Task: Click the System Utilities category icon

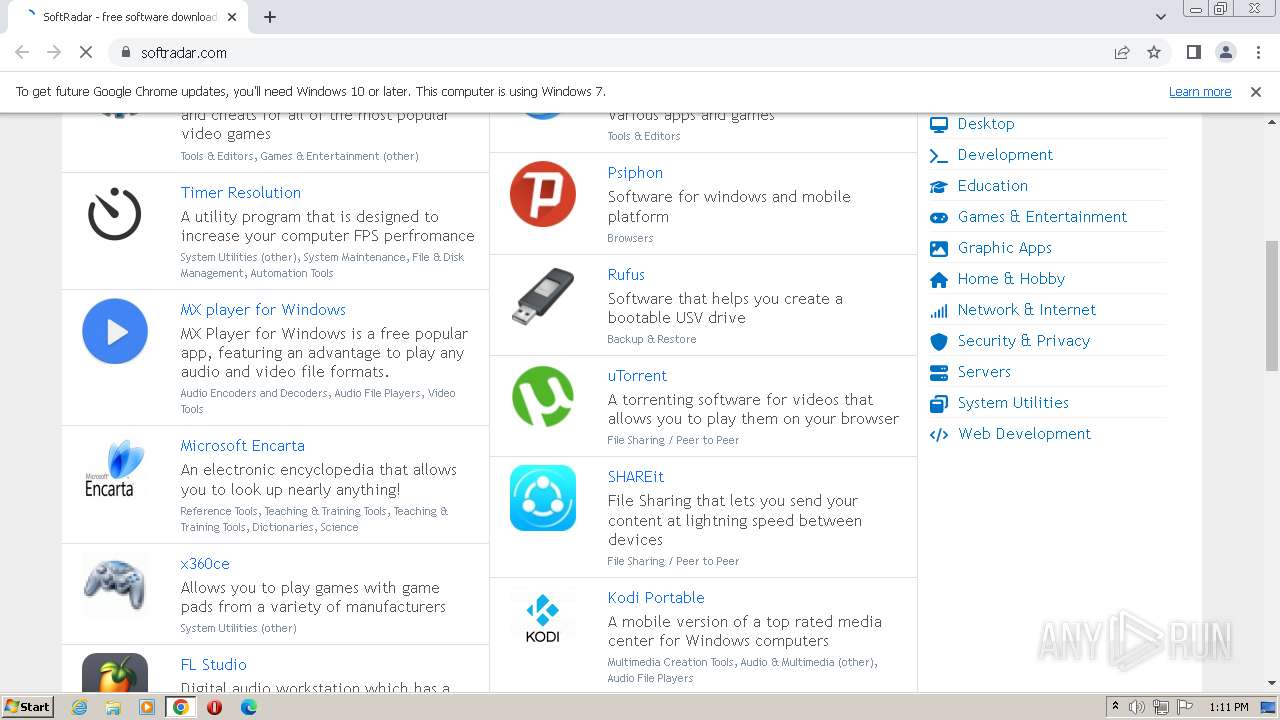Action: (x=938, y=403)
